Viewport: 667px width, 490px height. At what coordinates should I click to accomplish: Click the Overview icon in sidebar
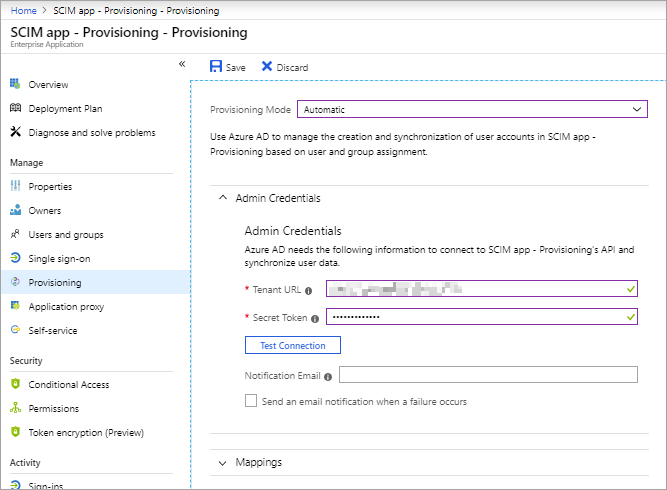point(15,84)
